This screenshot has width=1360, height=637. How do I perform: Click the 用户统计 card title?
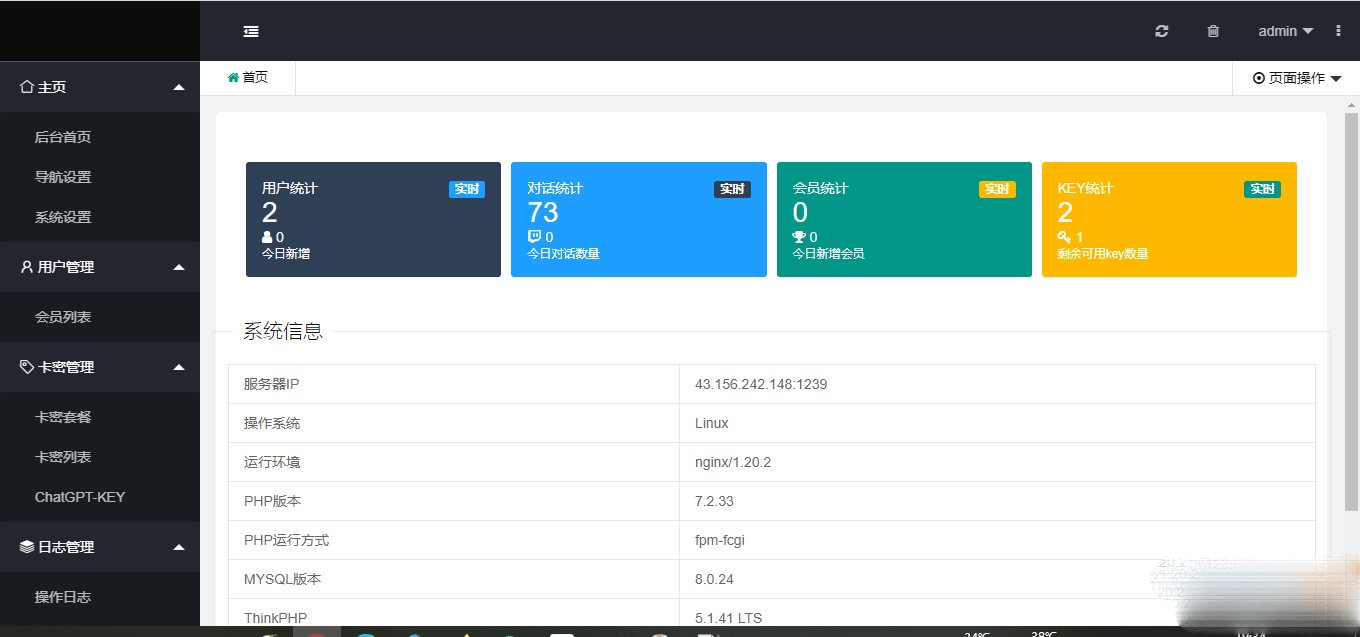pos(290,188)
